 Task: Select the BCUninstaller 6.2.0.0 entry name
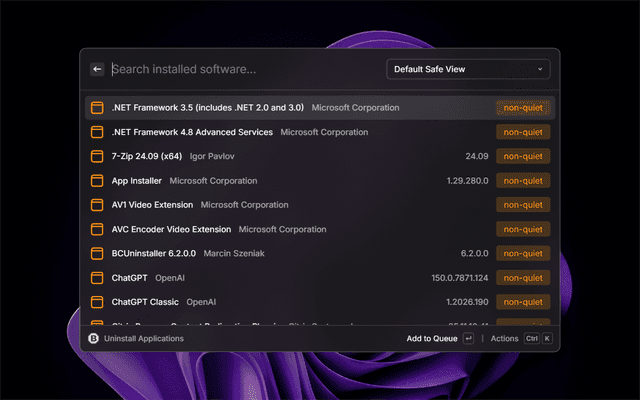tap(154, 253)
